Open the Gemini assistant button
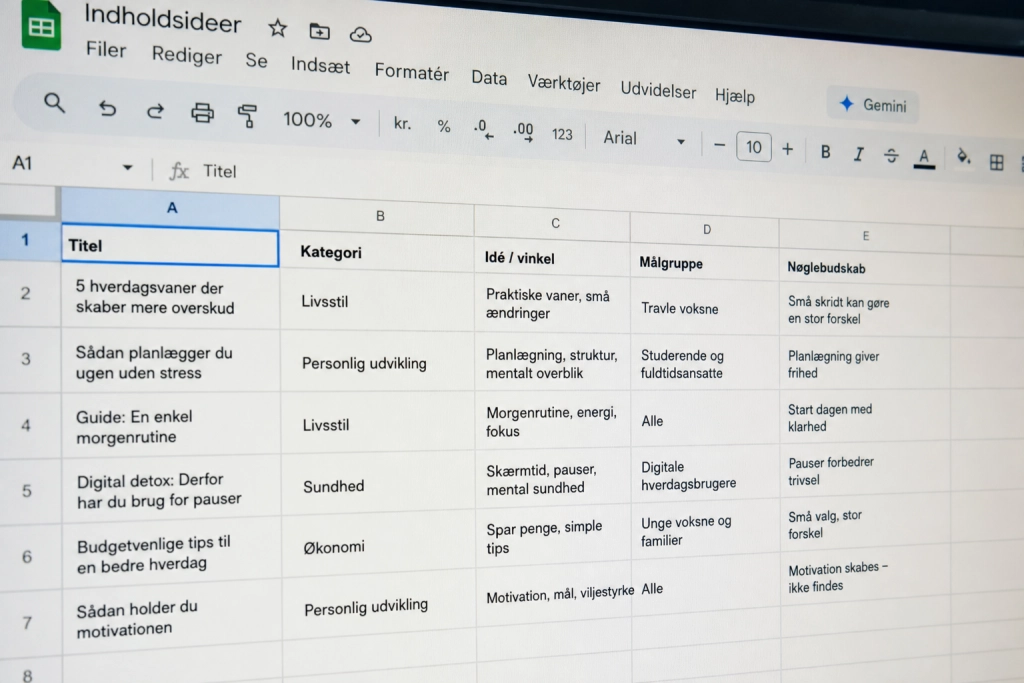The width and height of the screenshot is (1024, 683). [873, 104]
